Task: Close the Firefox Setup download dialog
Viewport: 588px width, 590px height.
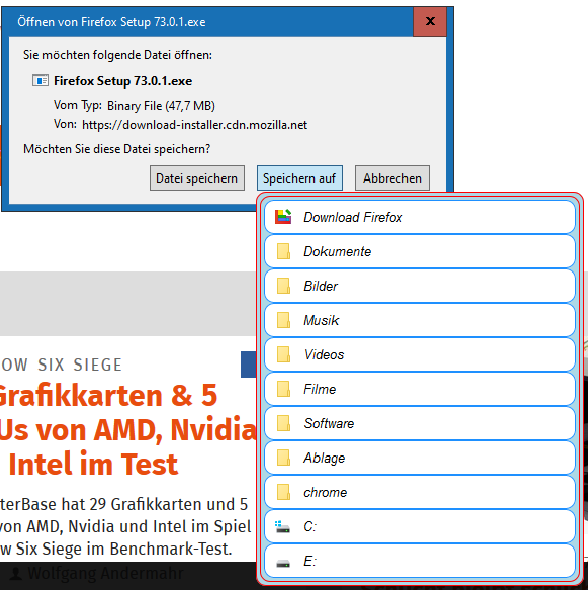Action: pos(430,21)
